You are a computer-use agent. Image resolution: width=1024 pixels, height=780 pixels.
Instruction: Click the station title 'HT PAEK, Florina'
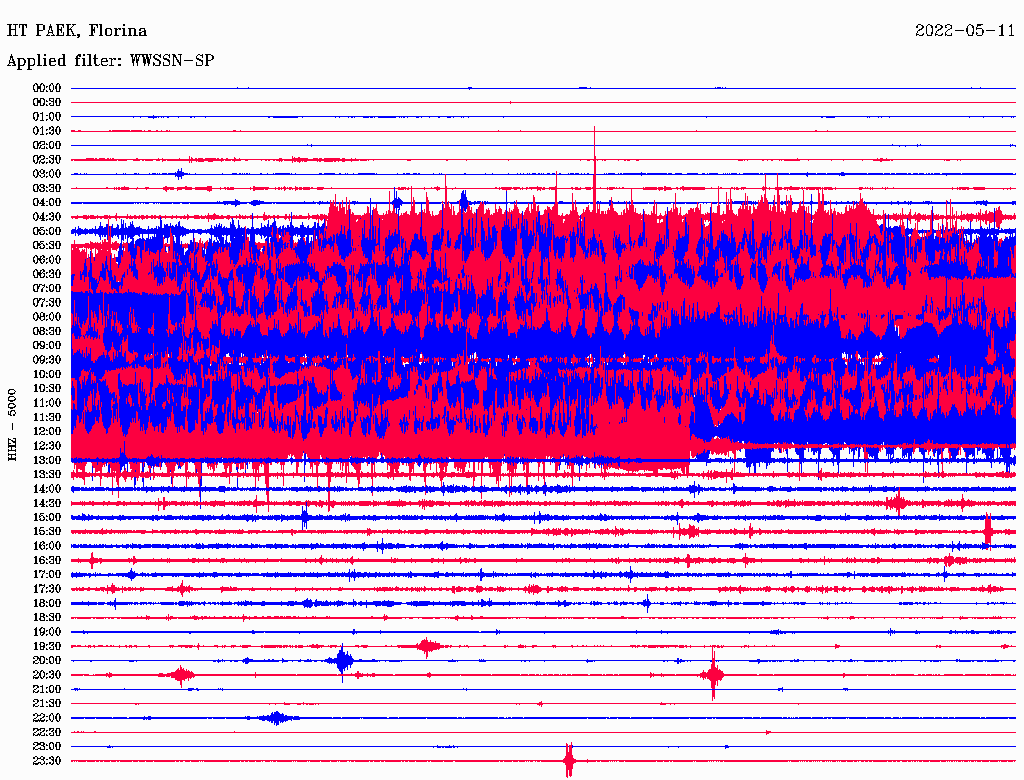[x=76, y=31]
